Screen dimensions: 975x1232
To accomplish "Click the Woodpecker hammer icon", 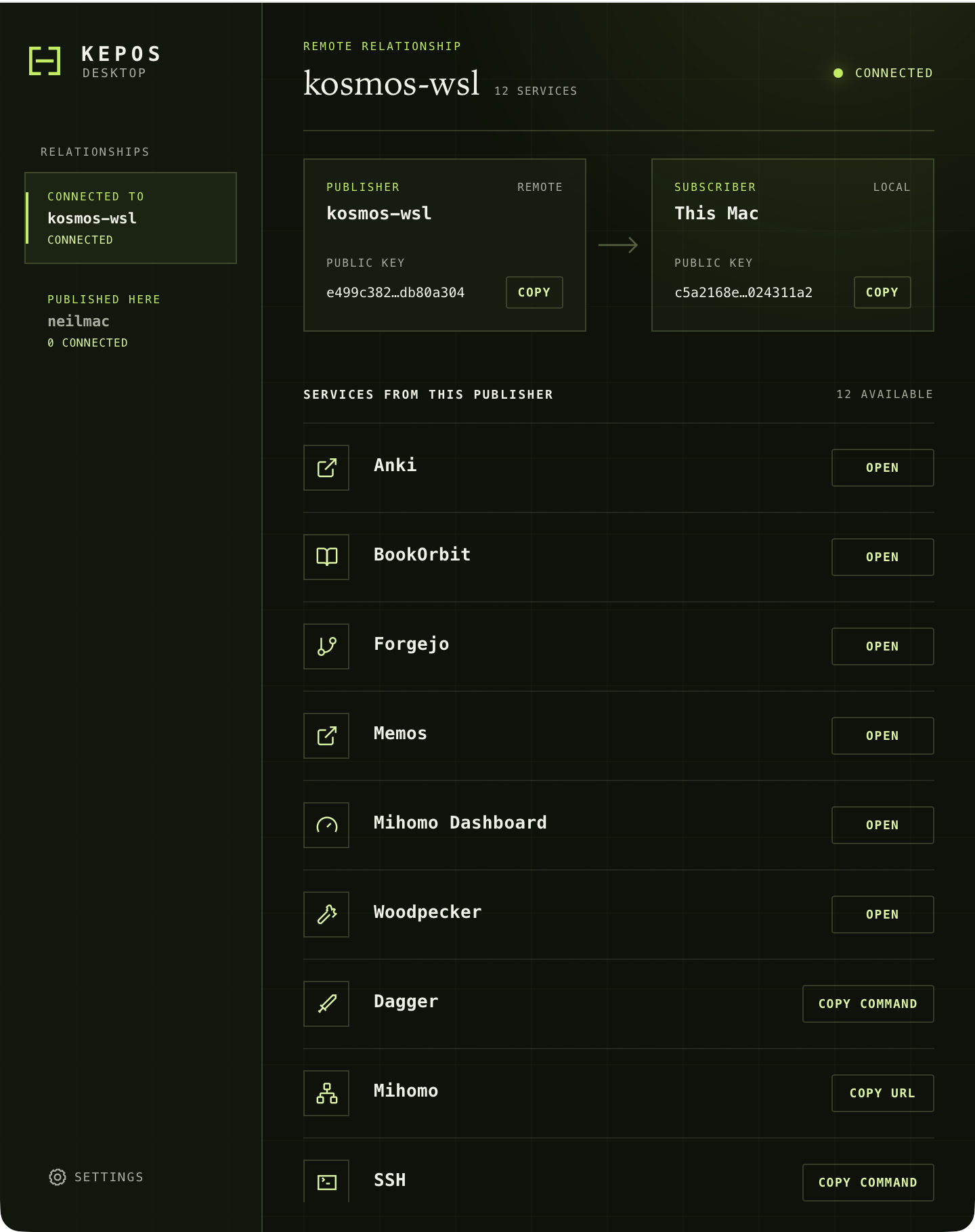I will (x=326, y=915).
